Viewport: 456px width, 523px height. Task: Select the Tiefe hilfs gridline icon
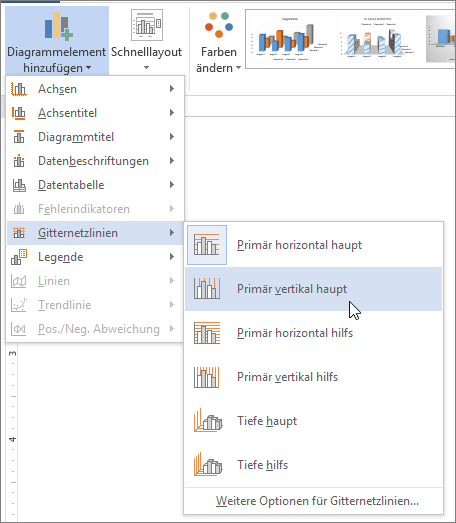[x=208, y=464]
